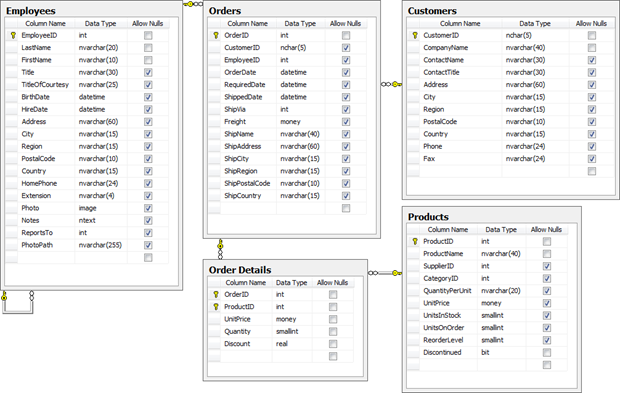The height and width of the screenshot is (393, 620).
Task: Click the Data Type header in Products table
Action: tap(501, 229)
